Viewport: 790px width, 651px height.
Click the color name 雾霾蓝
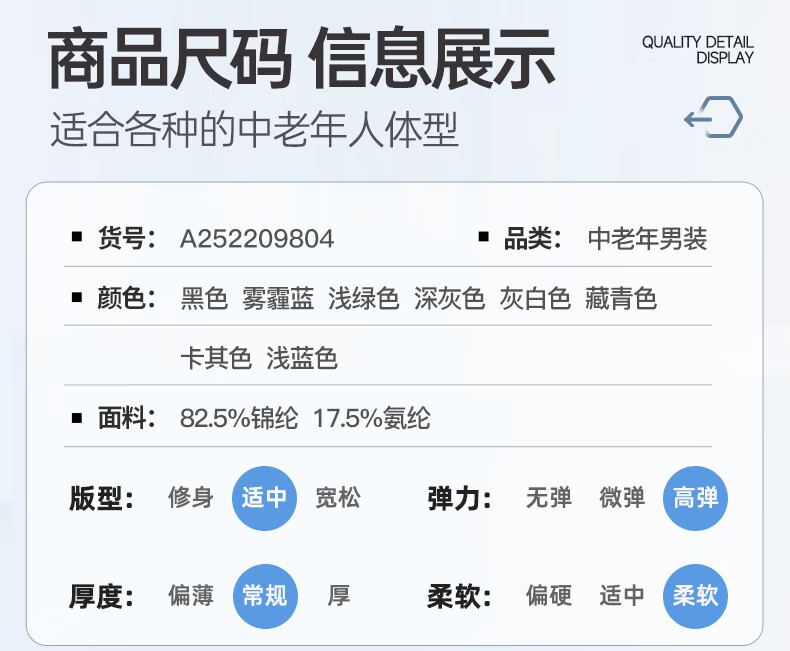[278, 298]
